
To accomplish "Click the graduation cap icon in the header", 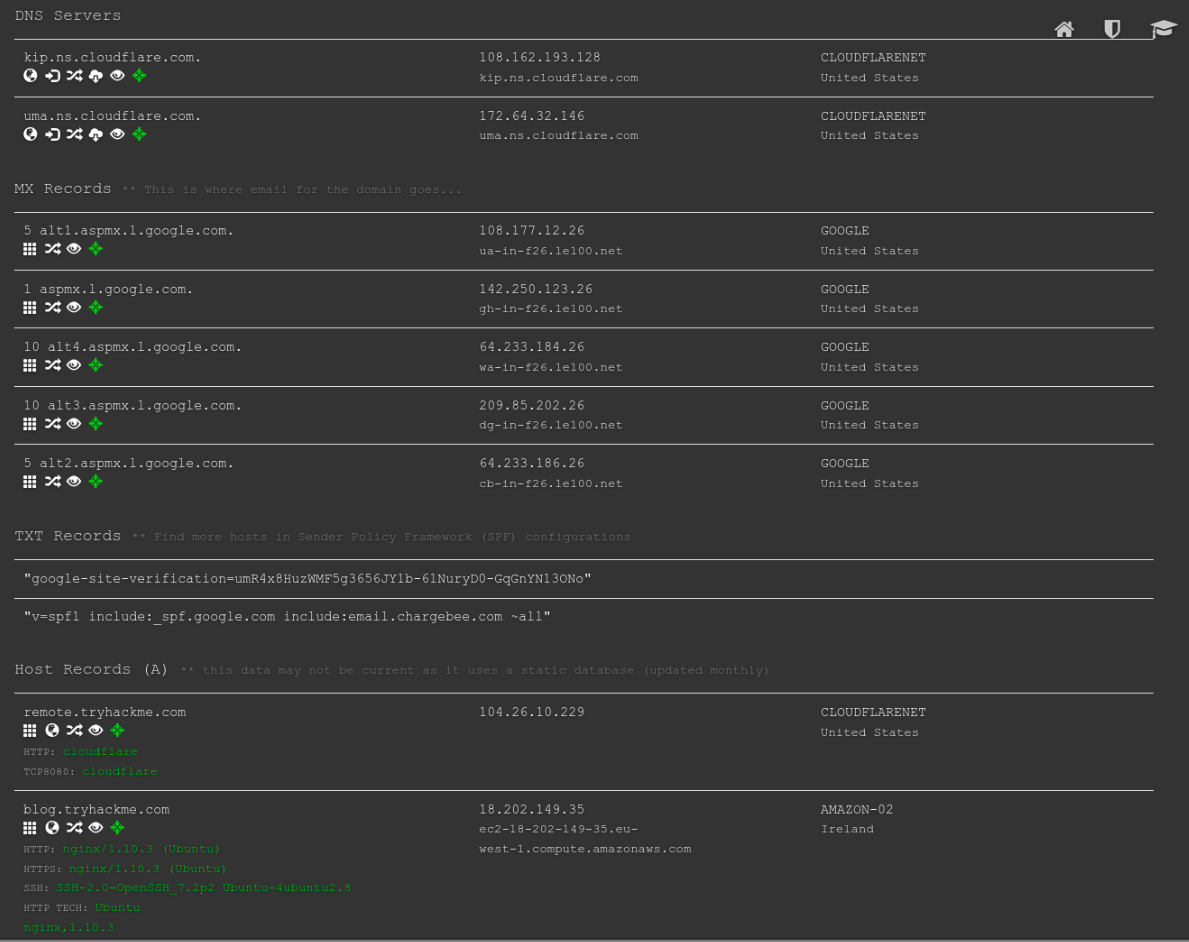I will [x=1163, y=29].
